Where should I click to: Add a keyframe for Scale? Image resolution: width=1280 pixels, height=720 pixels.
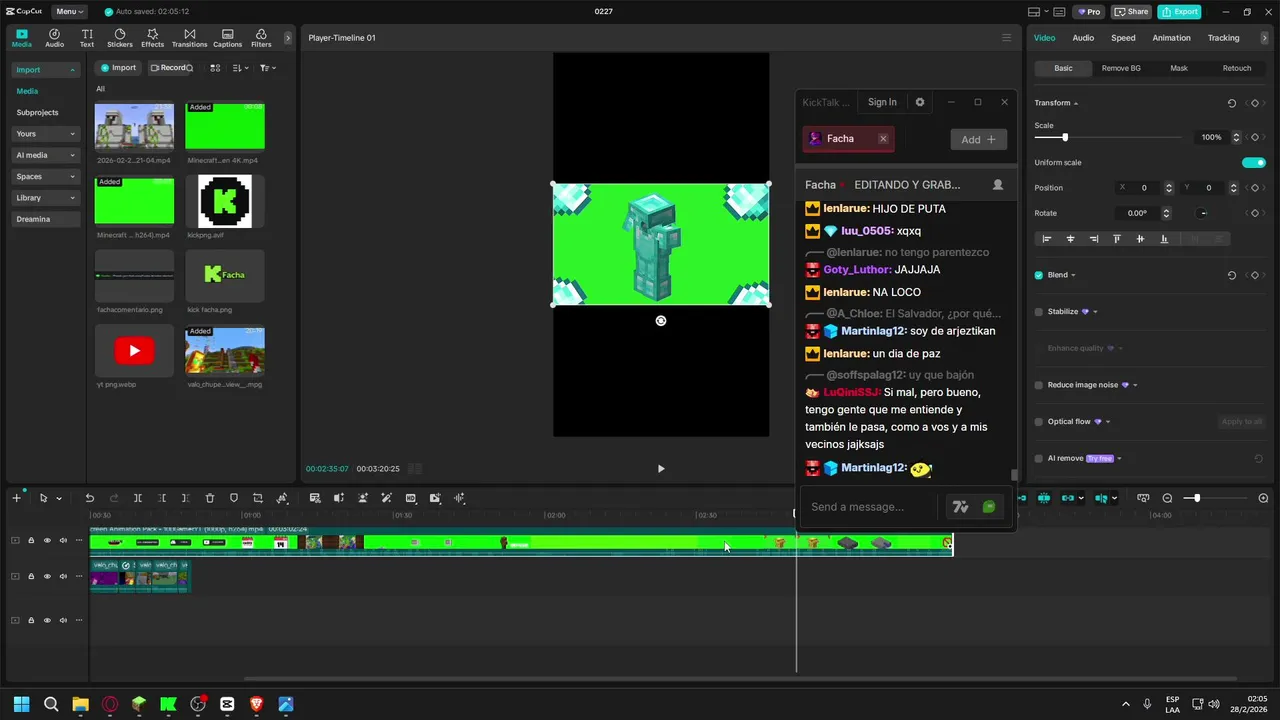tap(1254, 137)
